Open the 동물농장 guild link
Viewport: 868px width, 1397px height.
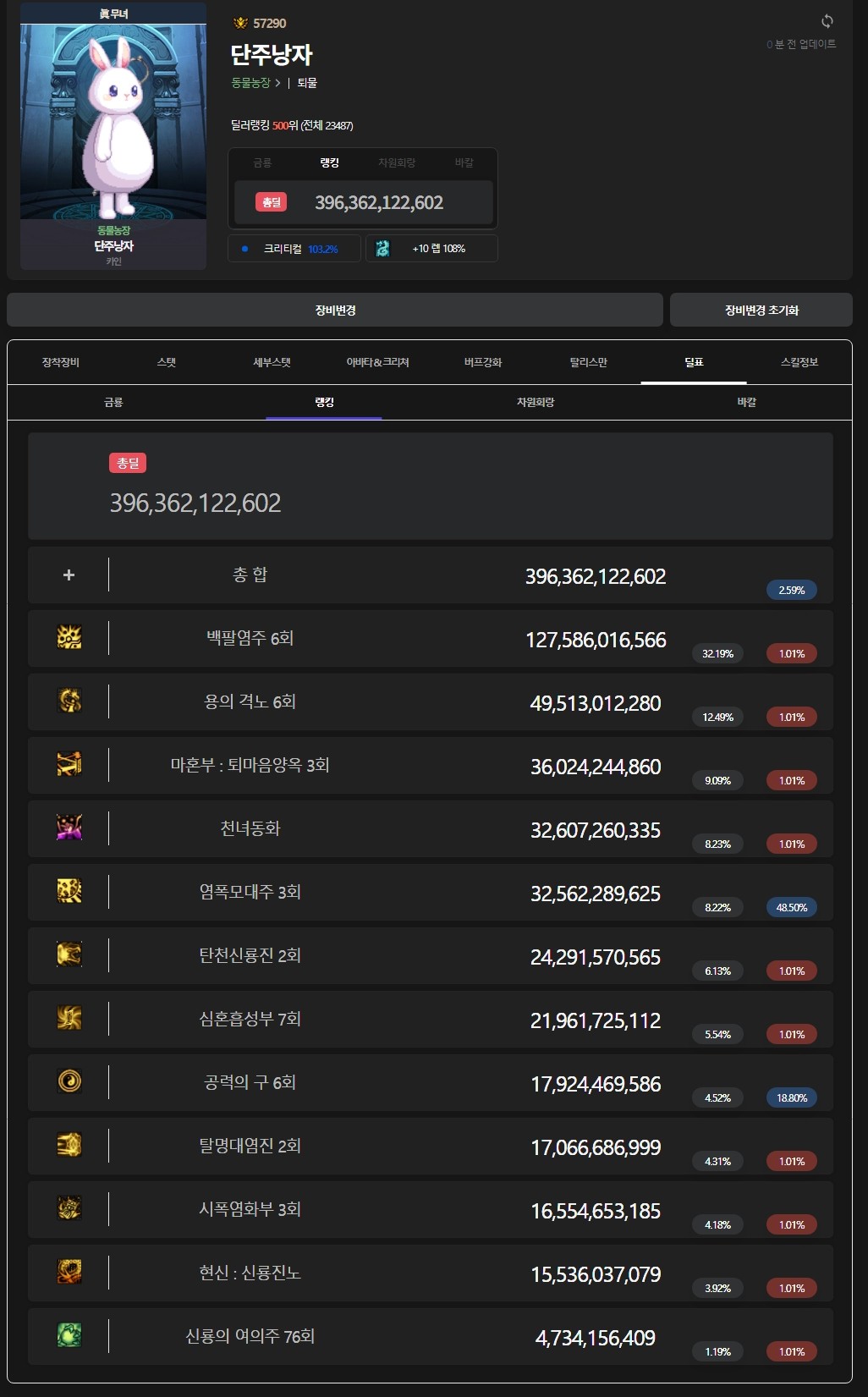pos(251,83)
